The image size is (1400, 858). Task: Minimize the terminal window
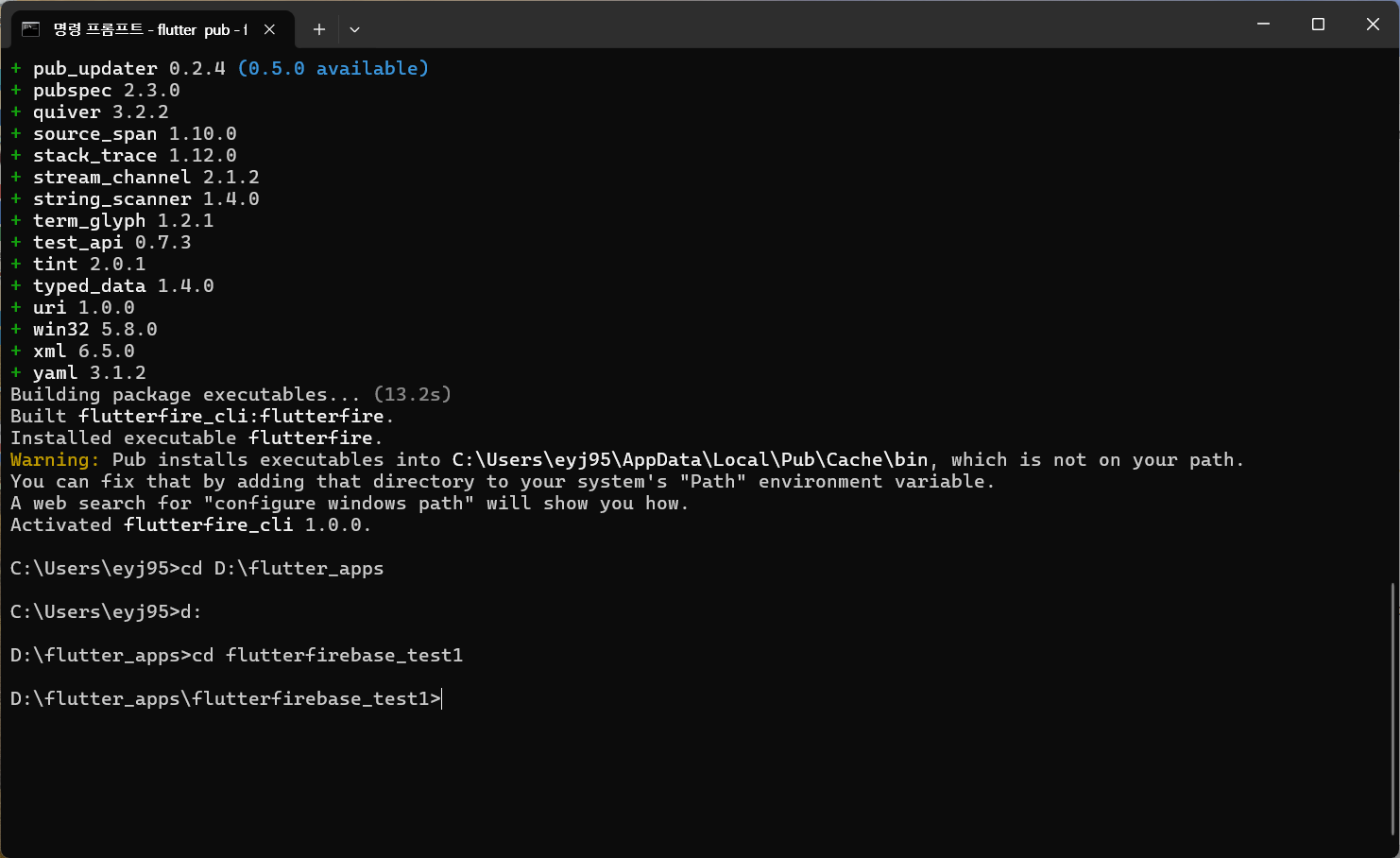tap(1263, 25)
